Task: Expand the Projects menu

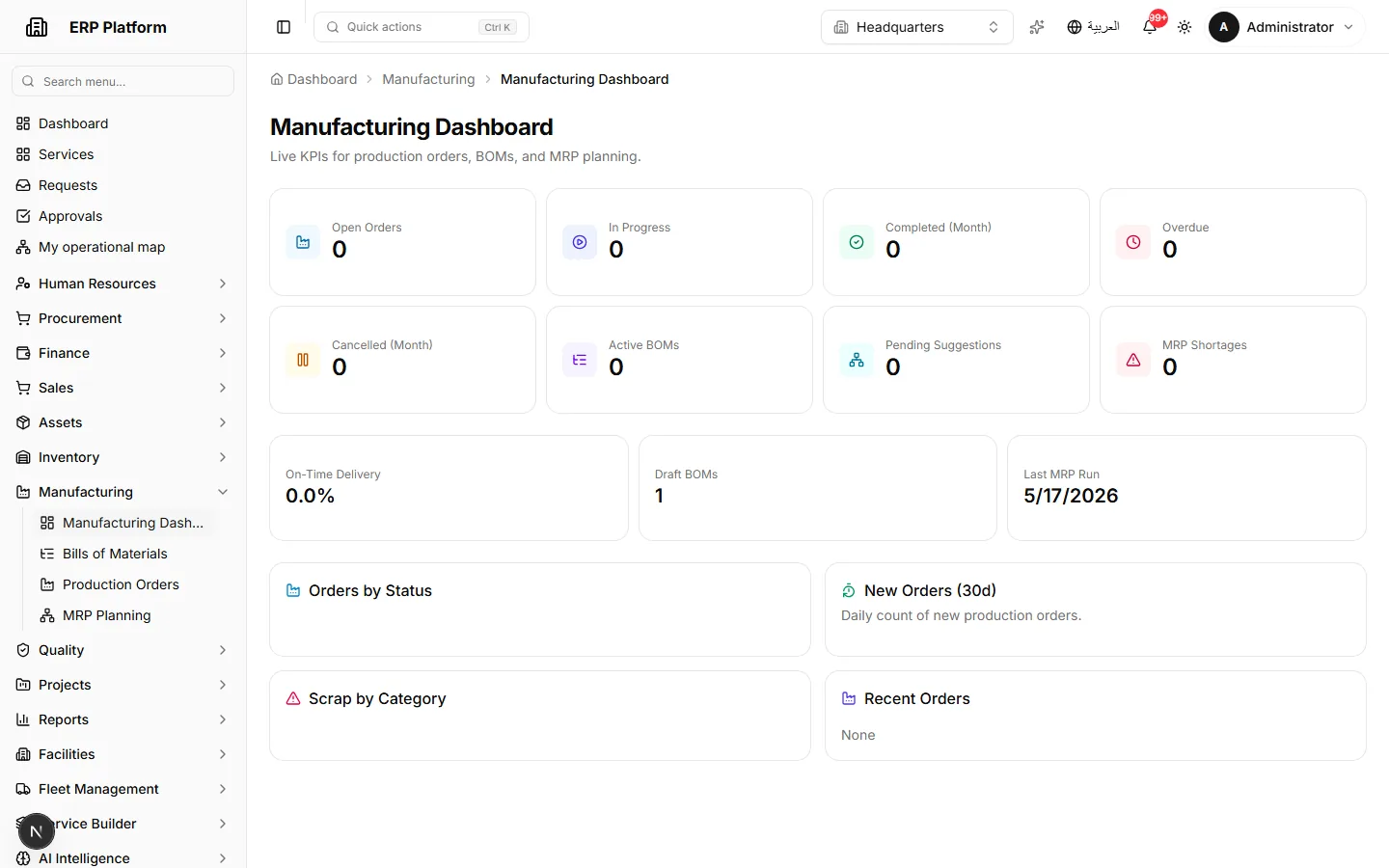Action: coord(123,685)
